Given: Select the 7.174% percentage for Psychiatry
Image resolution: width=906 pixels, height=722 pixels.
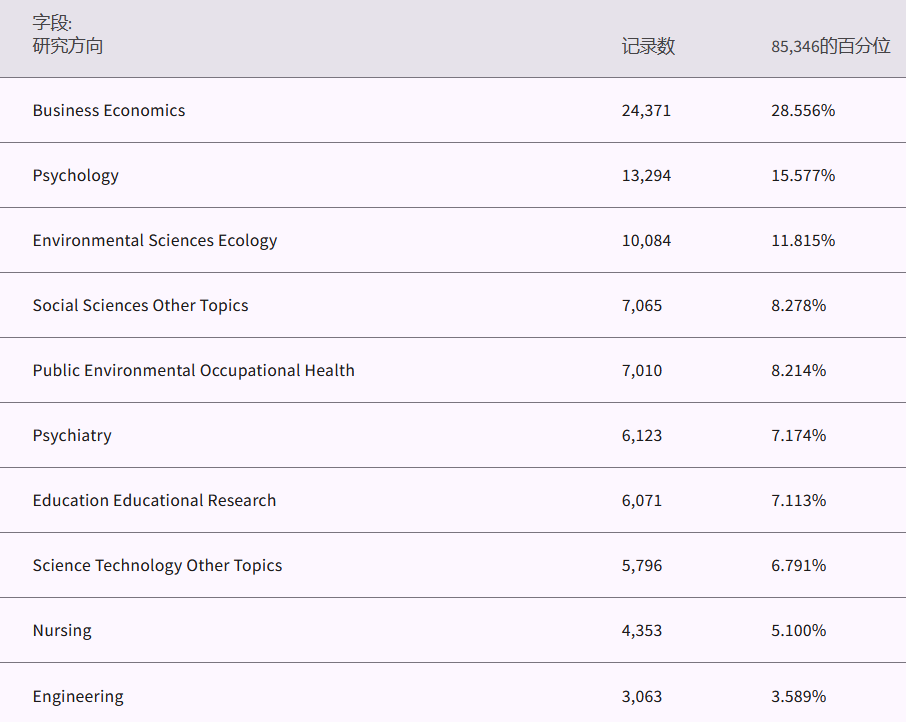Looking at the screenshot, I should (x=798, y=435).
